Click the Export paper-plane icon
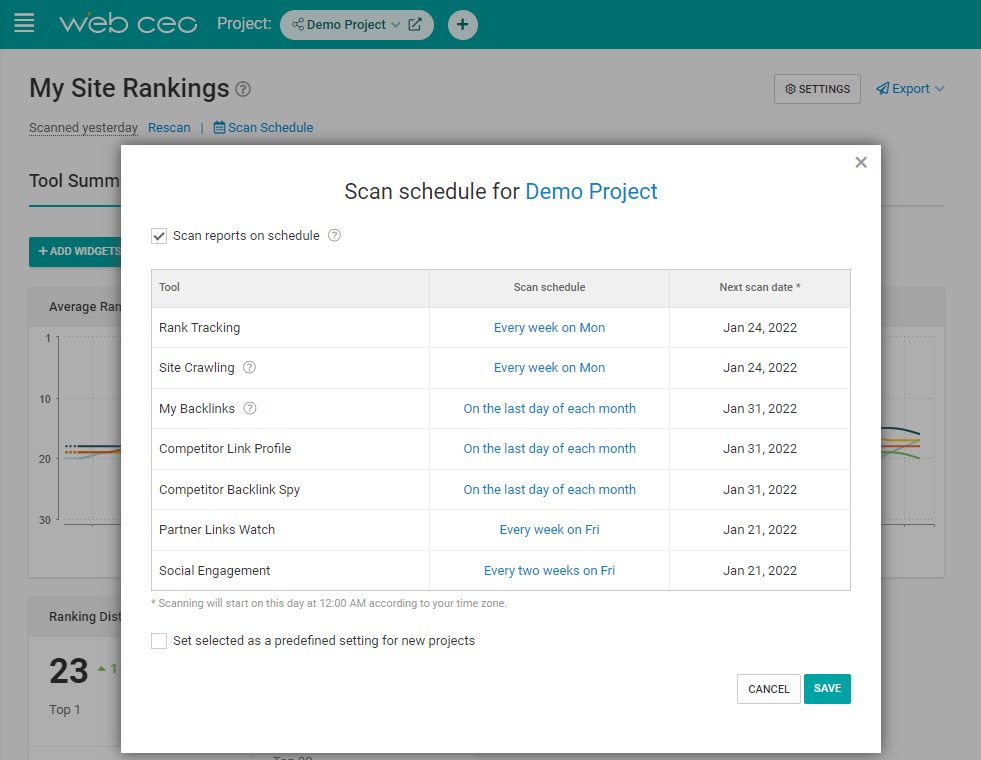981x760 pixels. [x=881, y=88]
